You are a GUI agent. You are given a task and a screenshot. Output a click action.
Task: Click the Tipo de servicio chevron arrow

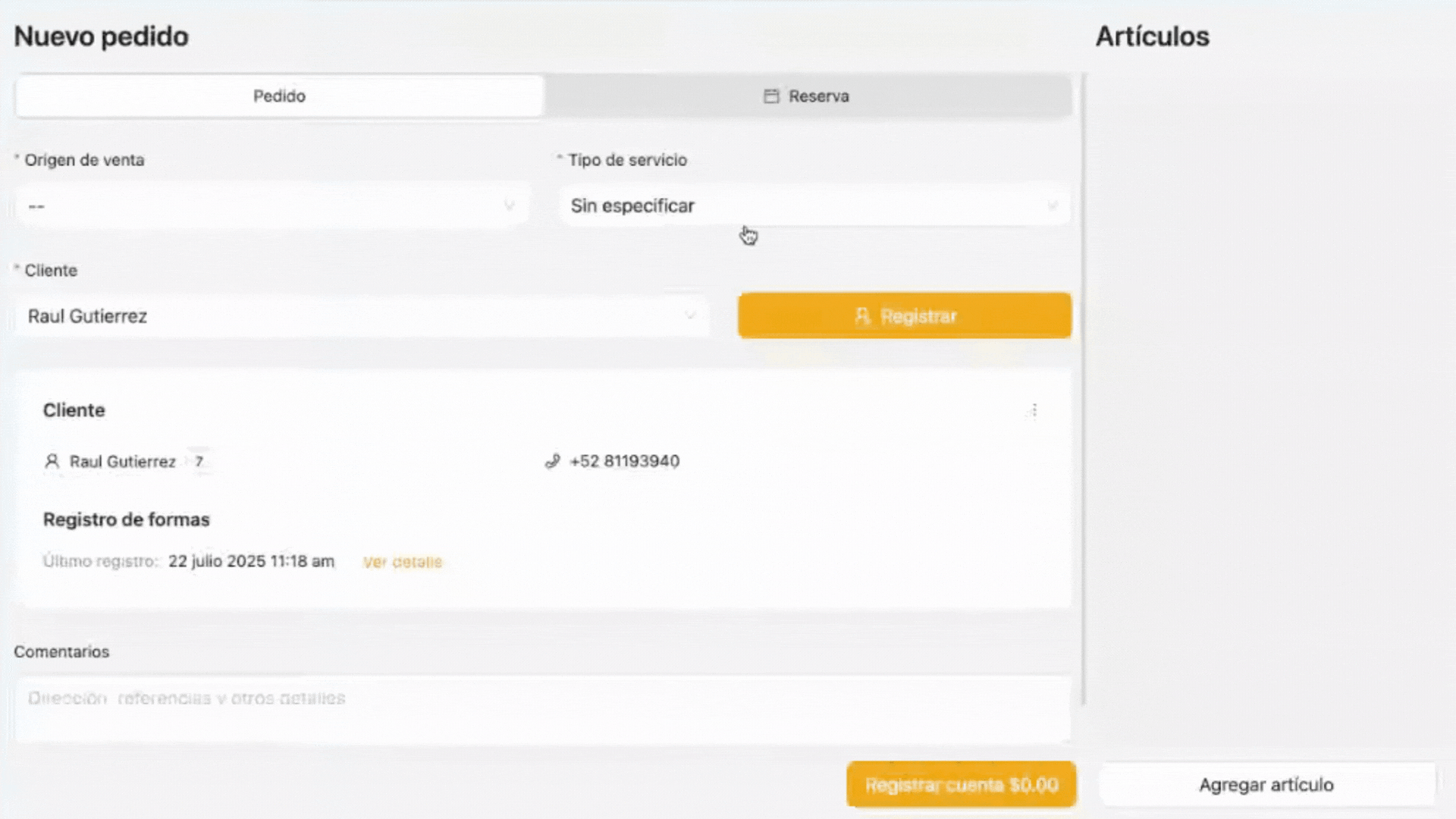pyautogui.click(x=1053, y=206)
